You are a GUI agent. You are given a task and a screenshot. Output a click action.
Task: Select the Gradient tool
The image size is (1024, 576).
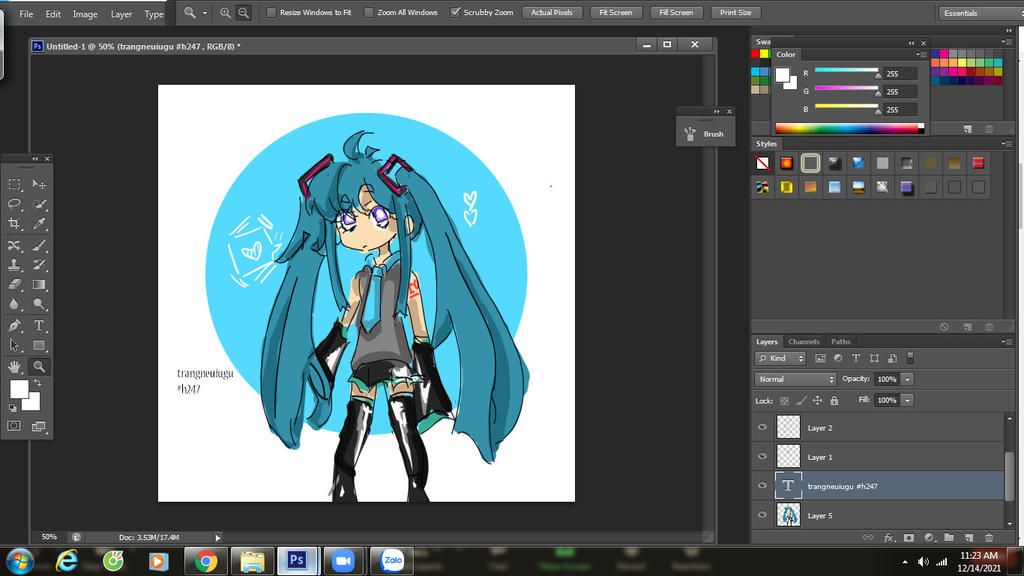tap(39, 285)
